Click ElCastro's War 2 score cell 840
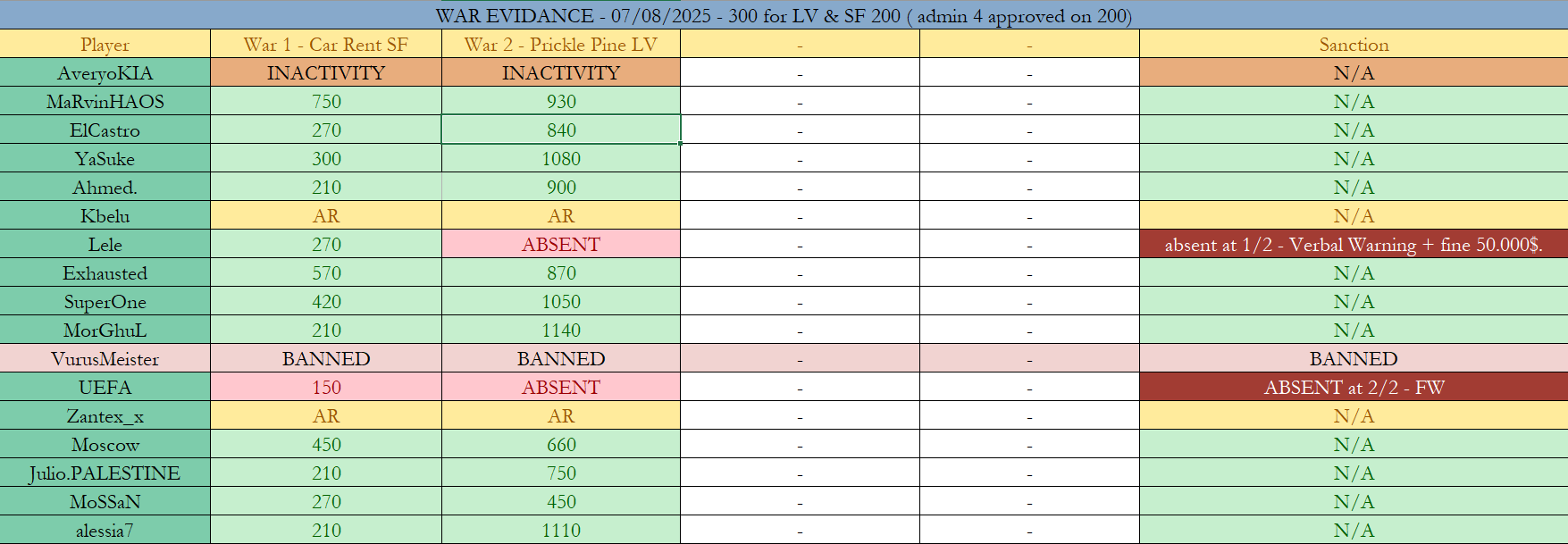This screenshot has width=1568, height=544. point(561,130)
